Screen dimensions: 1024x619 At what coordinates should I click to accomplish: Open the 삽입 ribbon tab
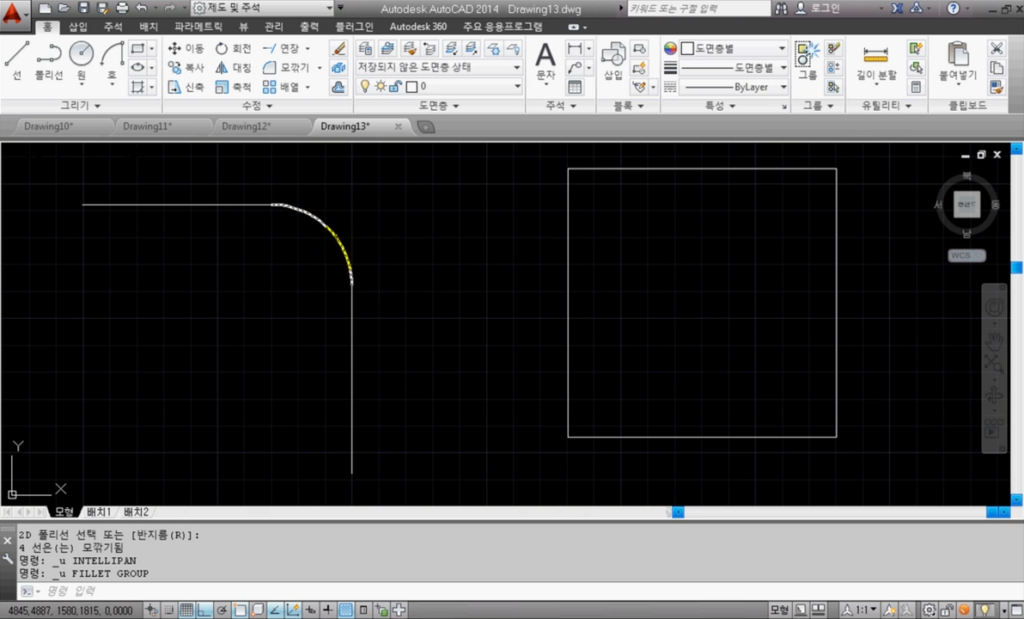(78, 27)
